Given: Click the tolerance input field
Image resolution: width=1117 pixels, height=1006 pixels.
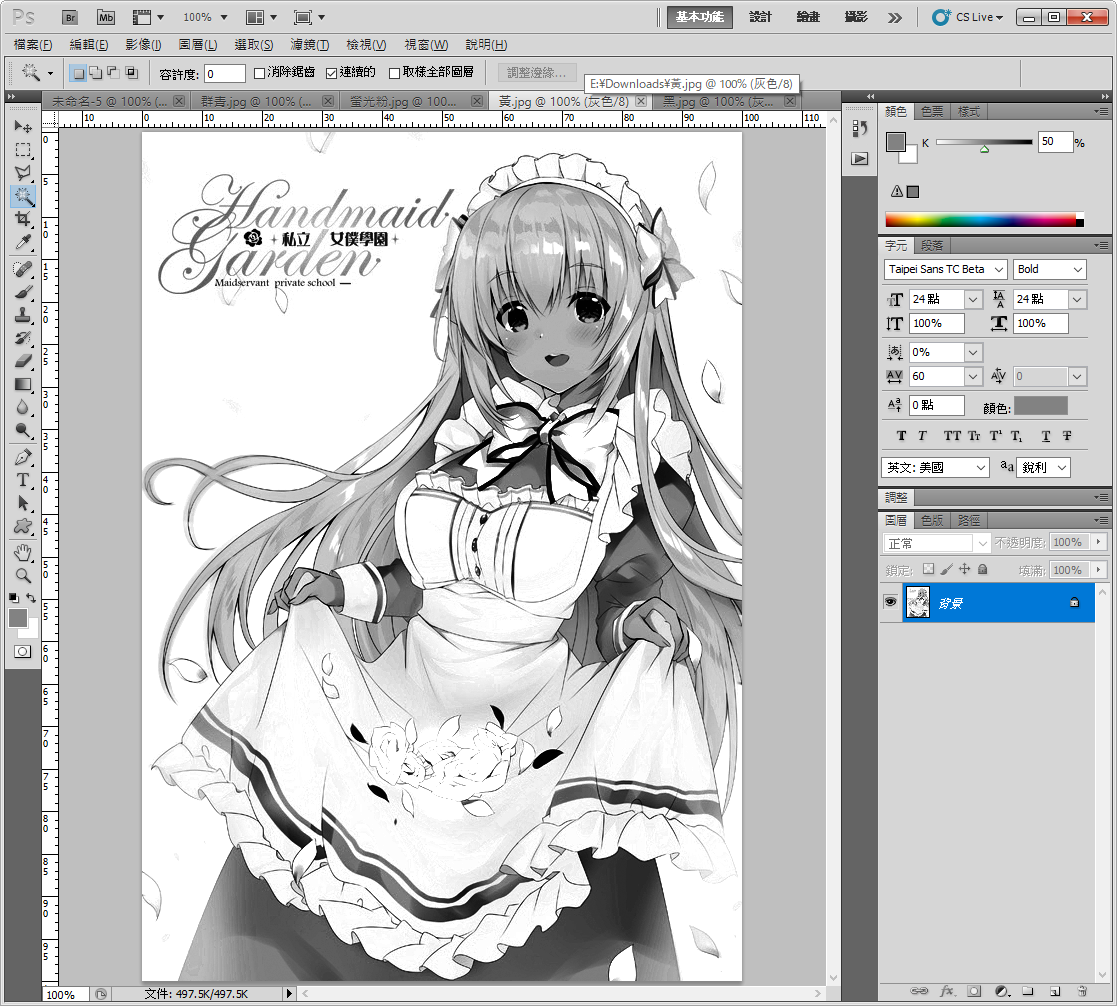Looking at the screenshot, I should (224, 73).
